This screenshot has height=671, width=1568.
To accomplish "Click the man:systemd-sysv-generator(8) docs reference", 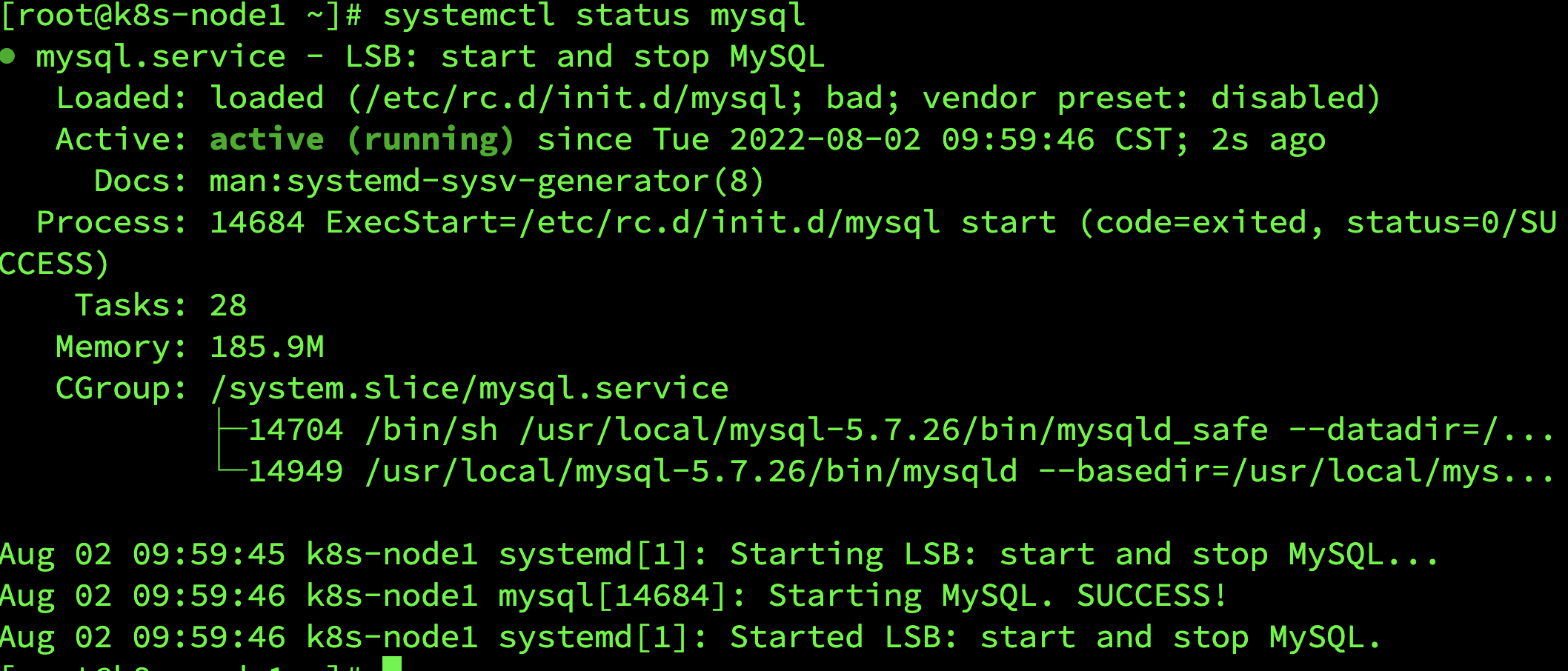I will click(486, 181).
